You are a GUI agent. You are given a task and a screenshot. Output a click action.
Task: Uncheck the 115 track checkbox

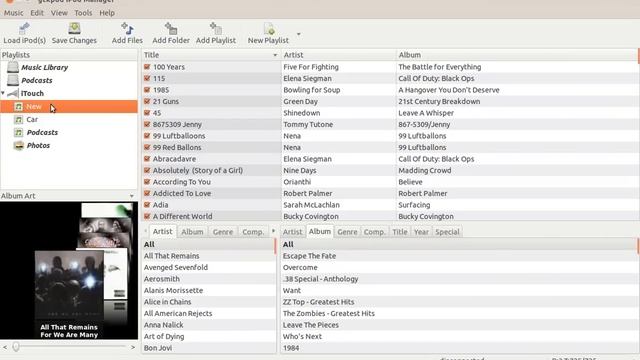click(147, 78)
